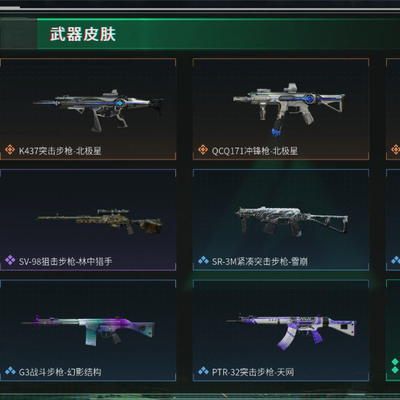Click the purple rarity icon beside SV-98狙击步枪-林中猎手
400x400 pixels.
tap(10, 260)
